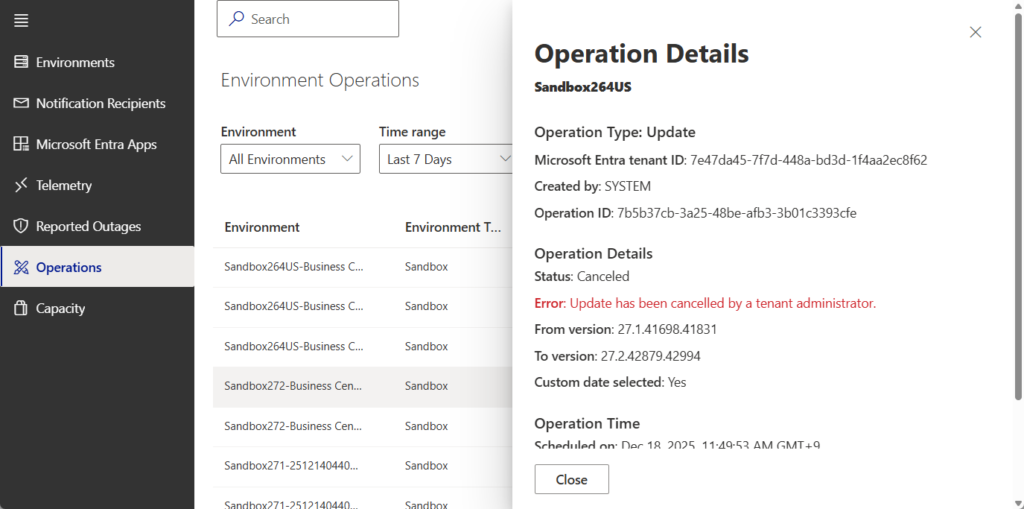This screenshot has width=1024, height=509.
Task: Click the Capacity icon in sidebar
Action: tap(21, 308)
